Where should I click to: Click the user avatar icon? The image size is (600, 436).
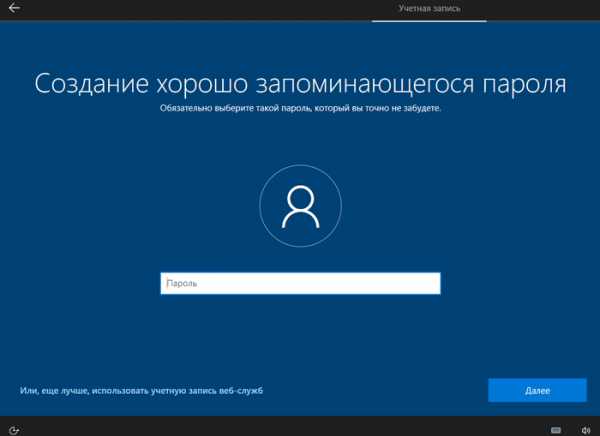300,206
